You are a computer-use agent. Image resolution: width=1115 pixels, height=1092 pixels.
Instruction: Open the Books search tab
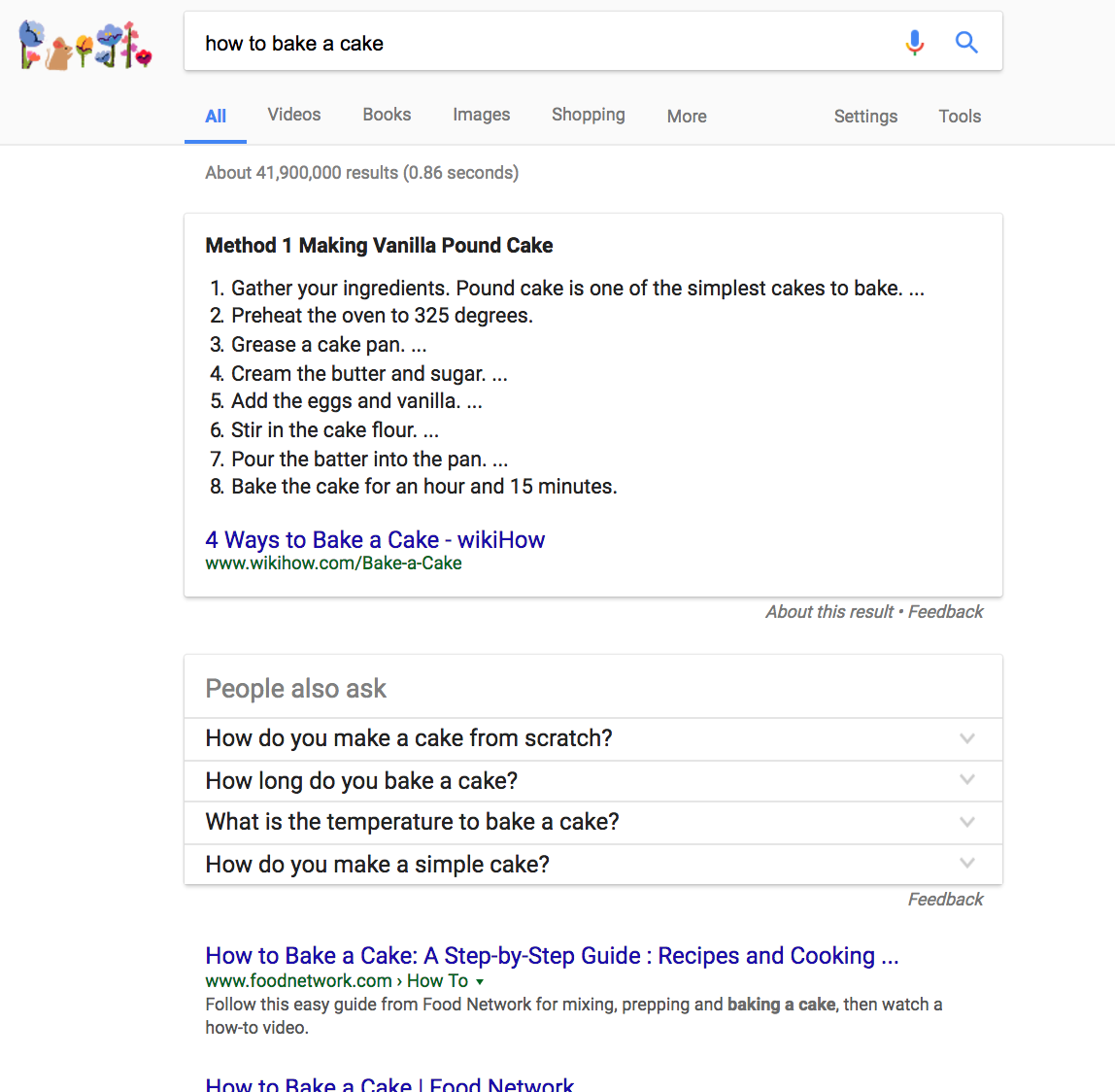pyautogui.click(x=387, y=115)
